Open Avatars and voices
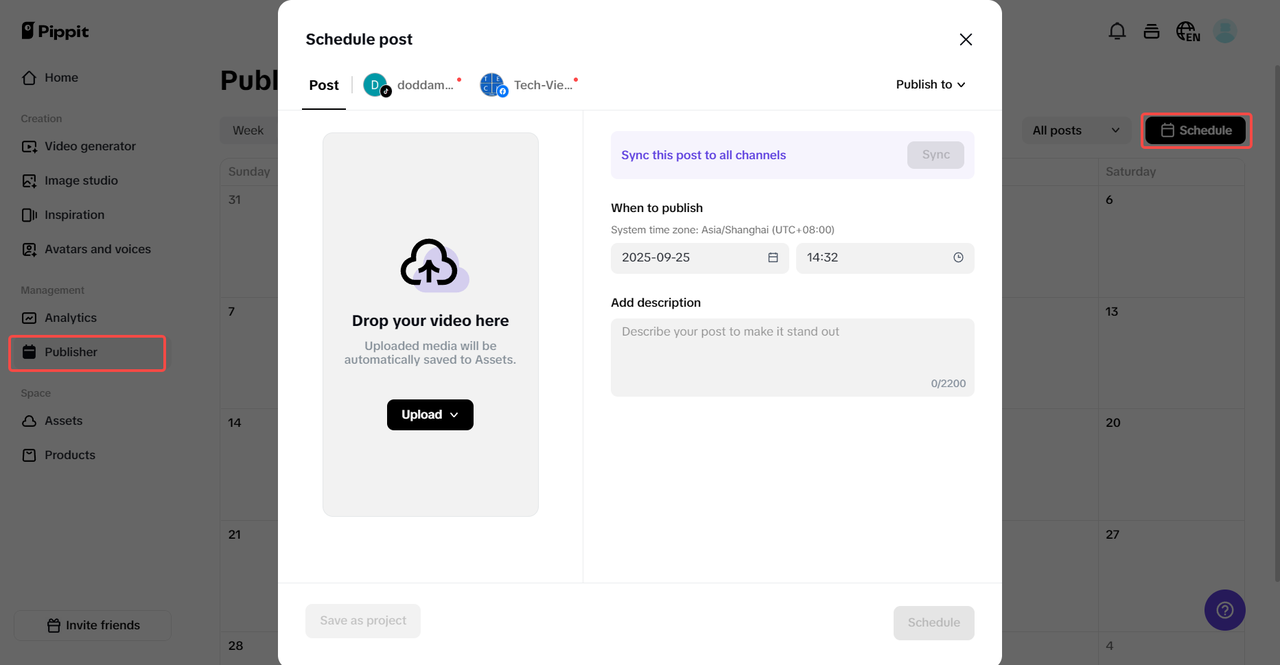This screenshot has width=1280, height=665. 96,248
